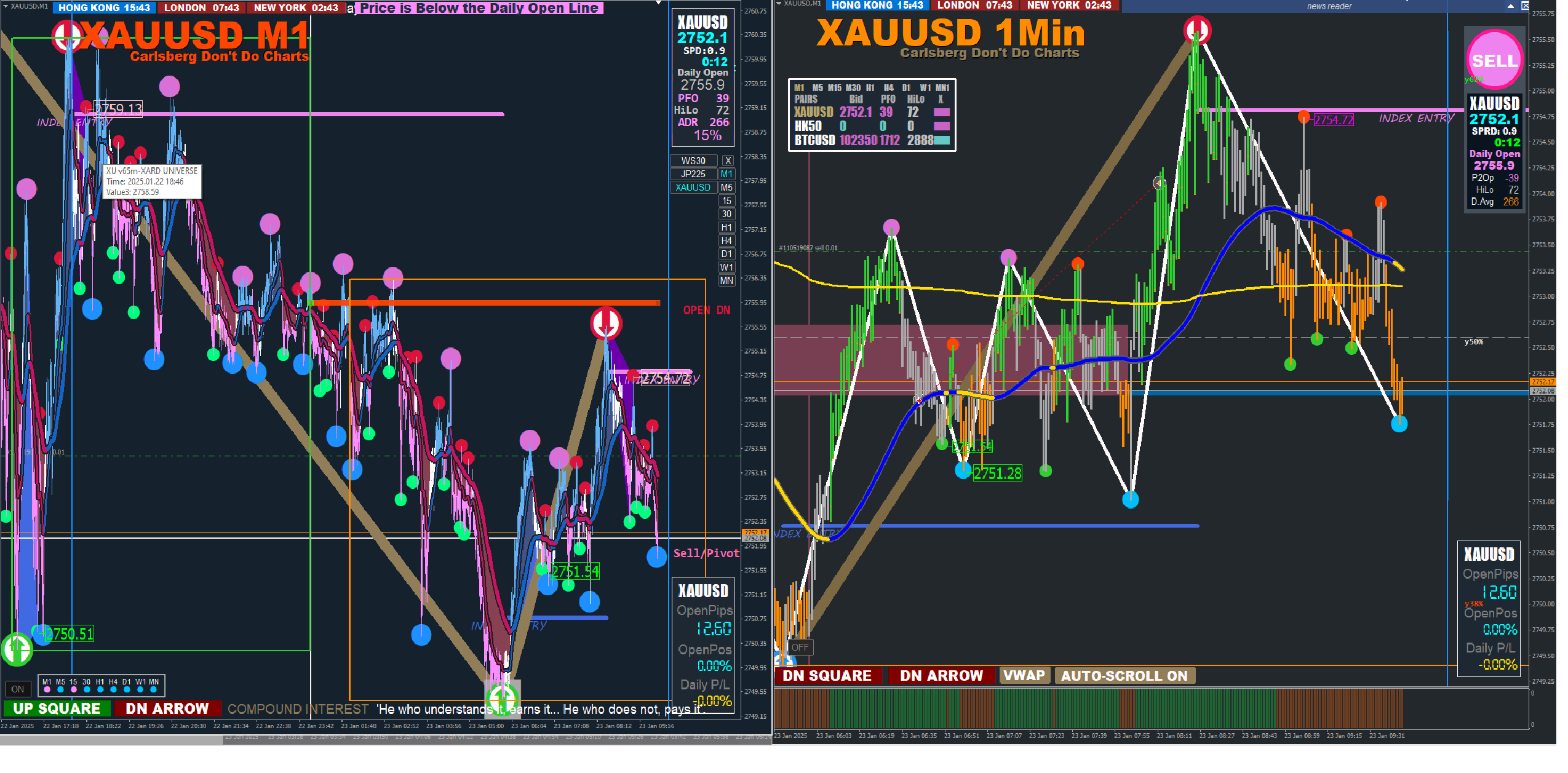Open XAUUSD,M1 dropdown arrow on right chart

coord(779,4)
